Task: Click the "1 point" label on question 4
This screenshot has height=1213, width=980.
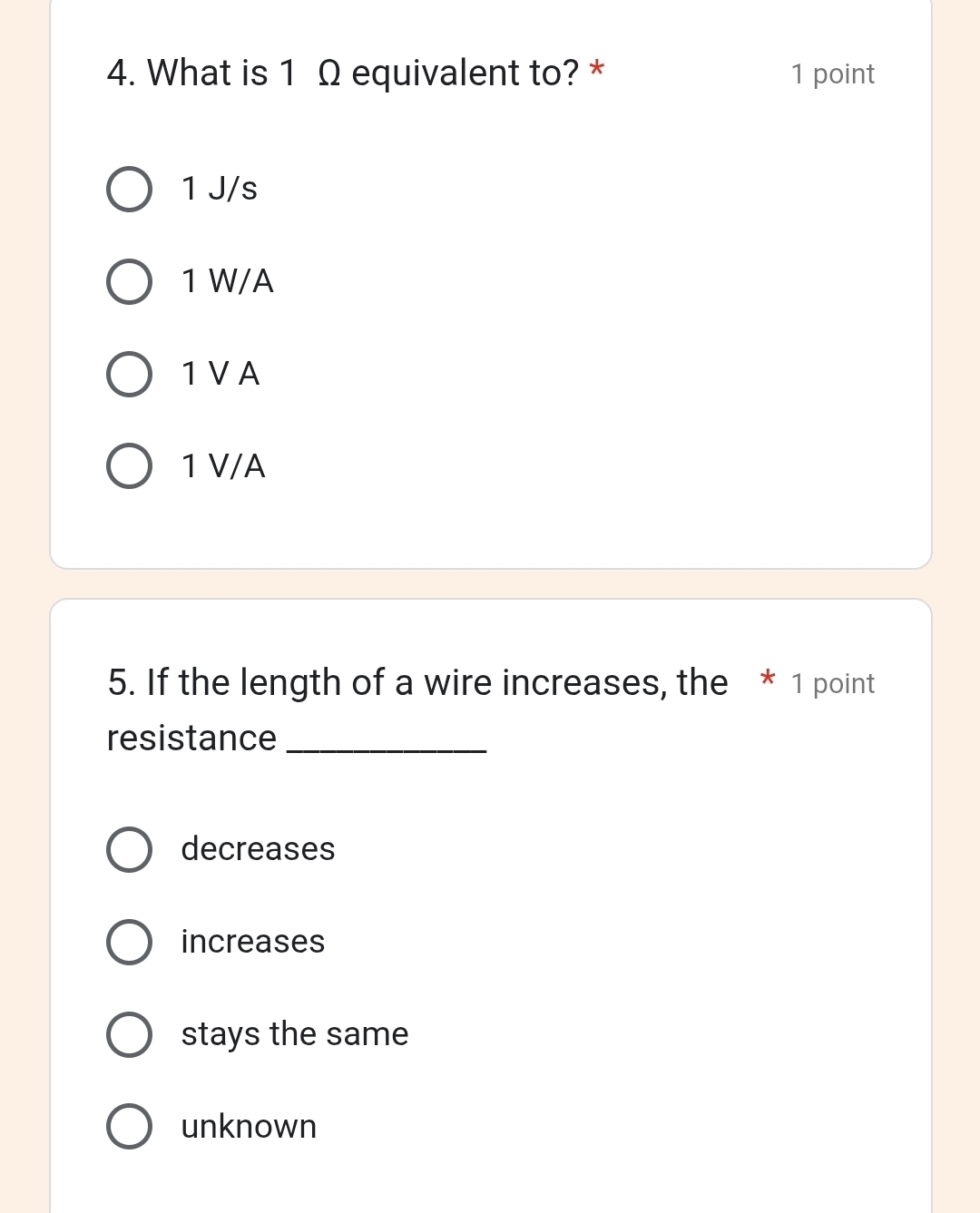Action: pos(832,75)
